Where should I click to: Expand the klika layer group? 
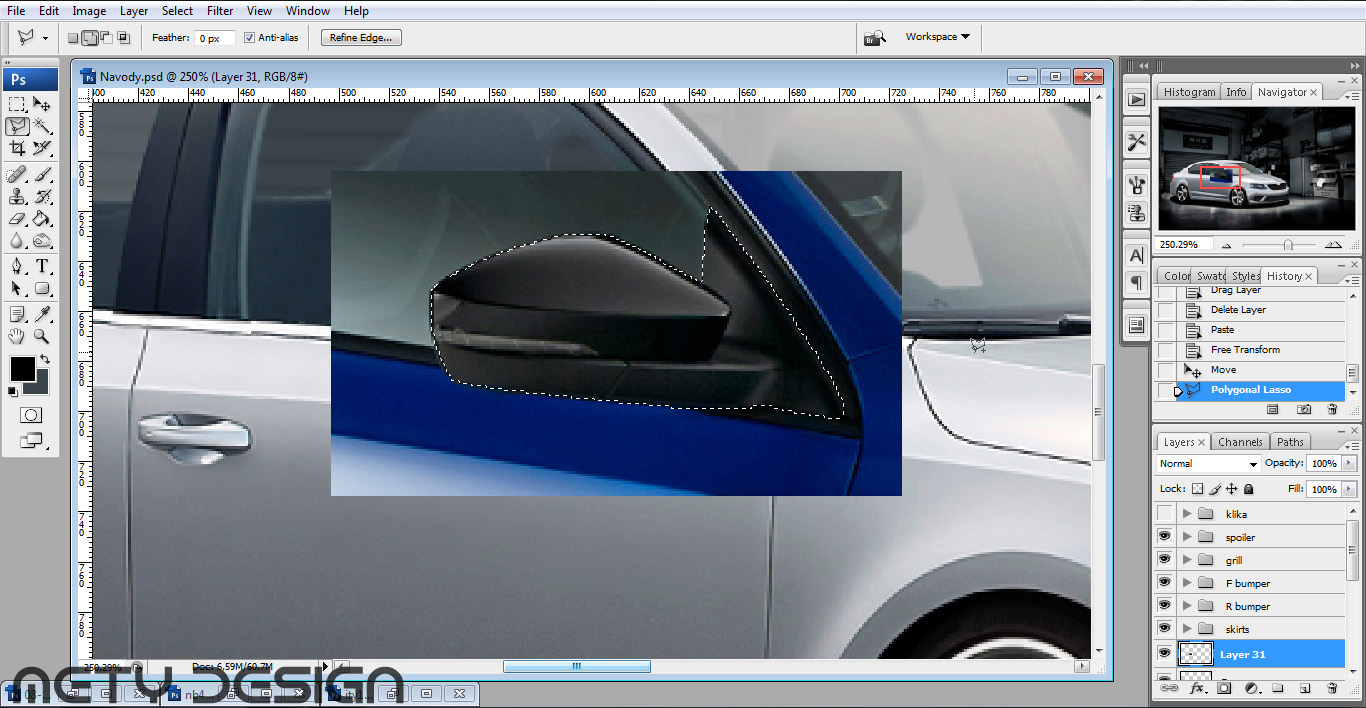[1187, 514]
